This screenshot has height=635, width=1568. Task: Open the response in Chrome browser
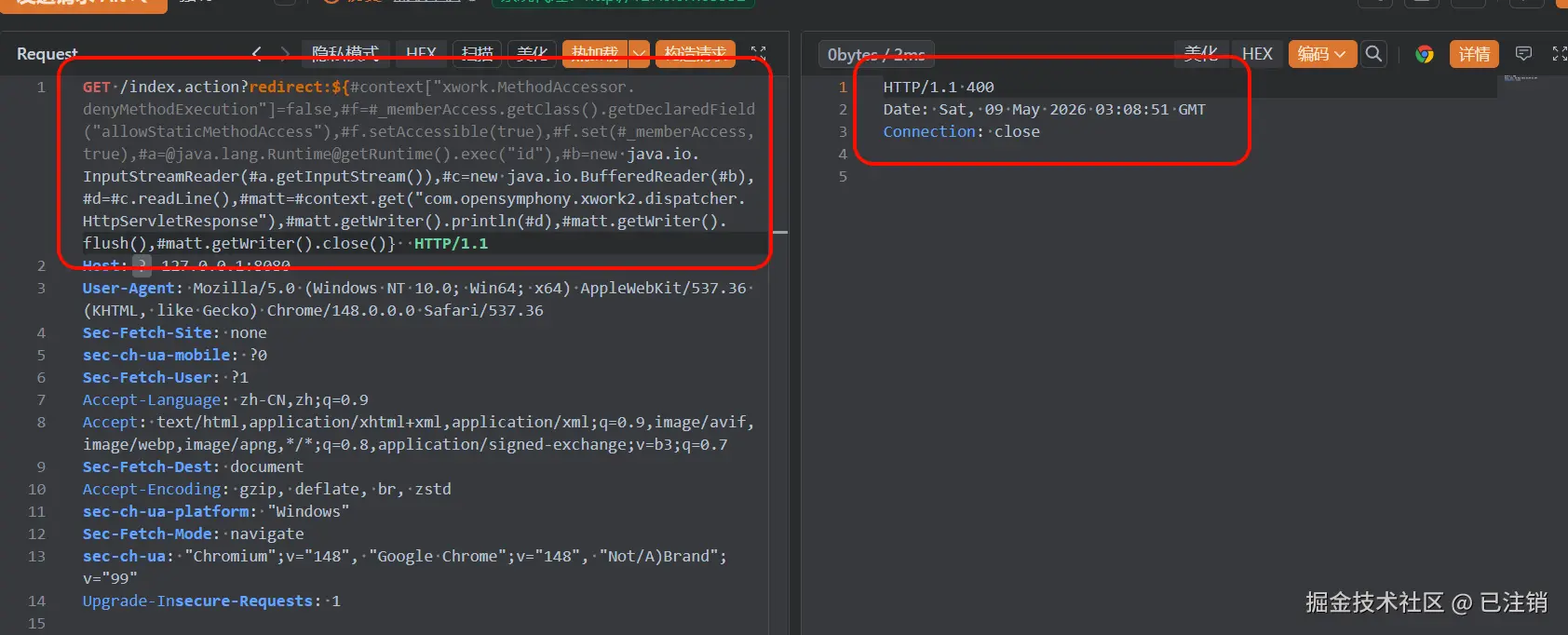pyautogui.click(x=1425, y=54)
